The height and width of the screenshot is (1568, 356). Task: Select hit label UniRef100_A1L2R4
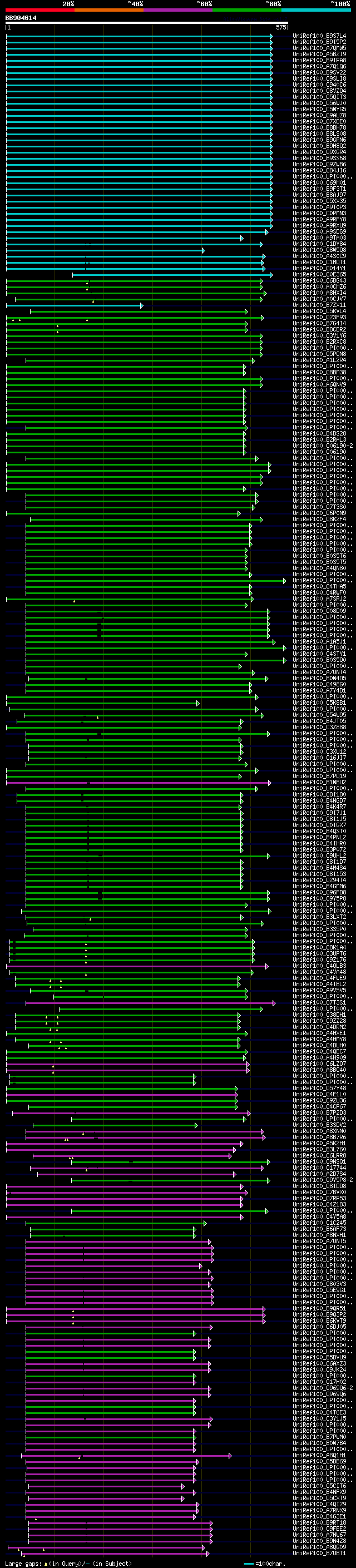coord(319,360)
